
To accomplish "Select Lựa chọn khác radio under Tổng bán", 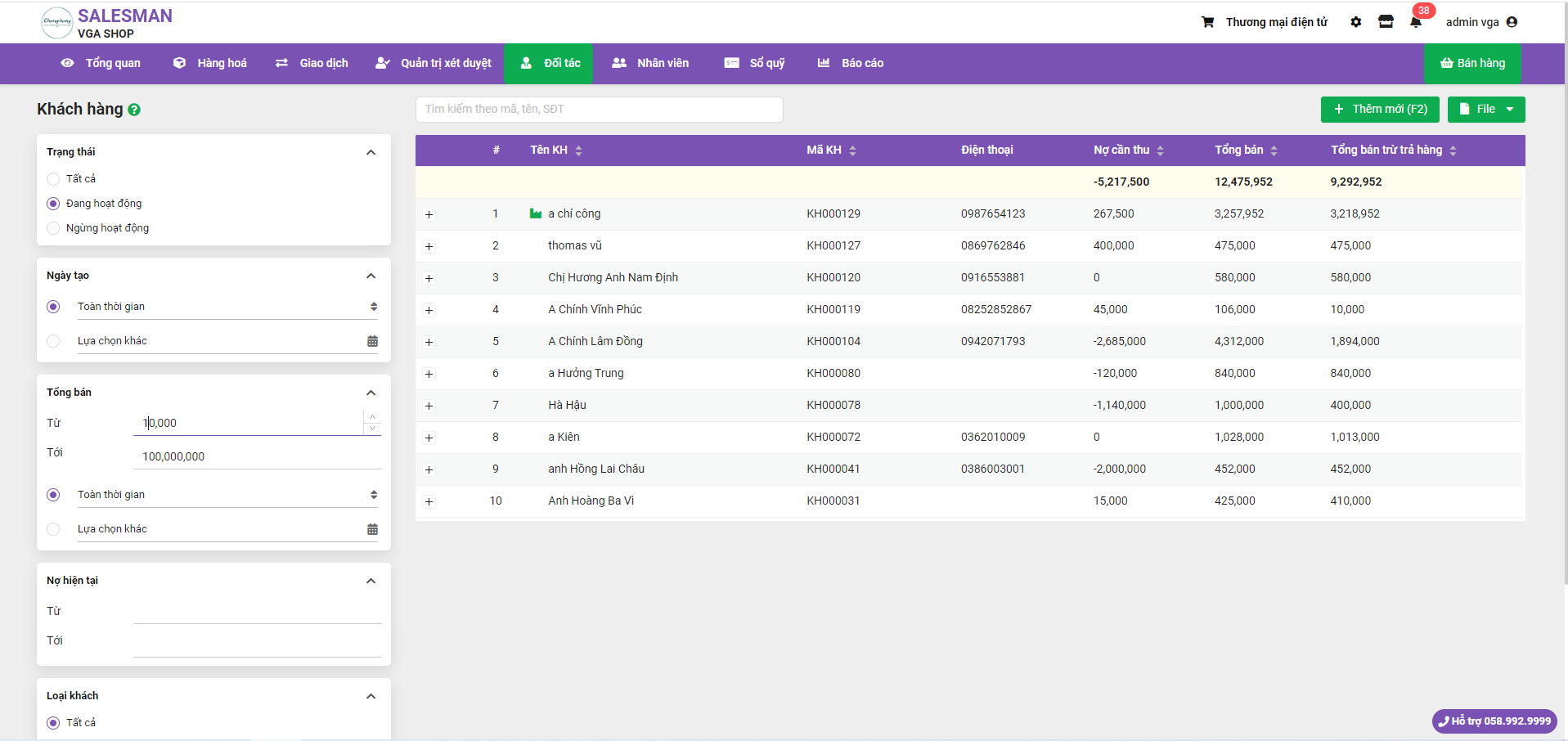I will click(53, 529).
